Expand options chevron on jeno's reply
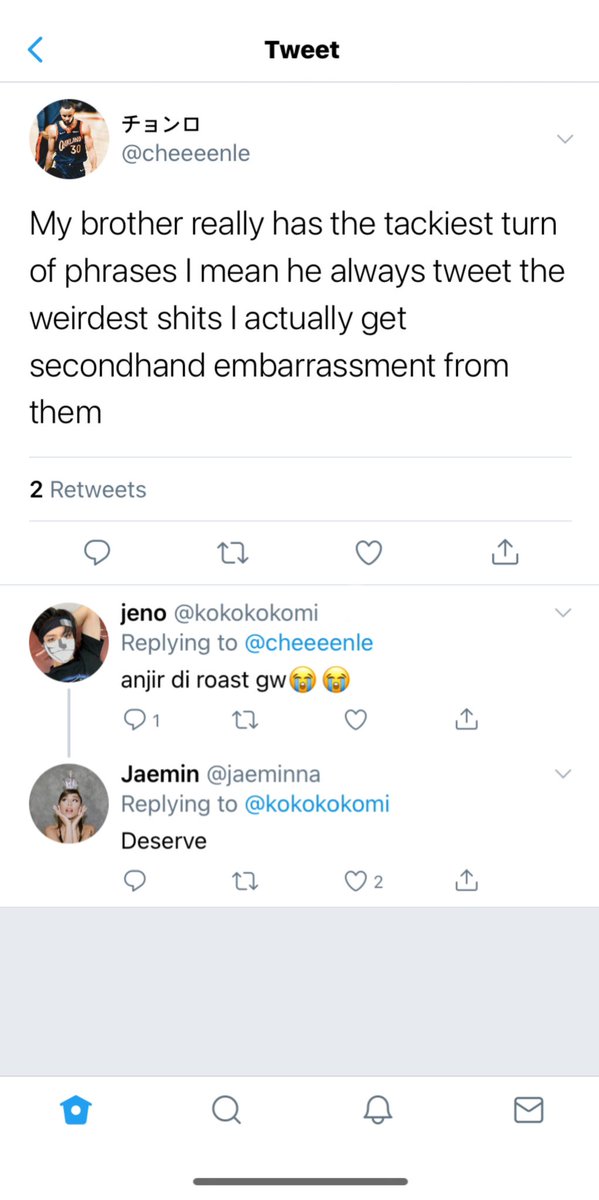The height and width of the screenshot is (1200, 599). [563, 612]
